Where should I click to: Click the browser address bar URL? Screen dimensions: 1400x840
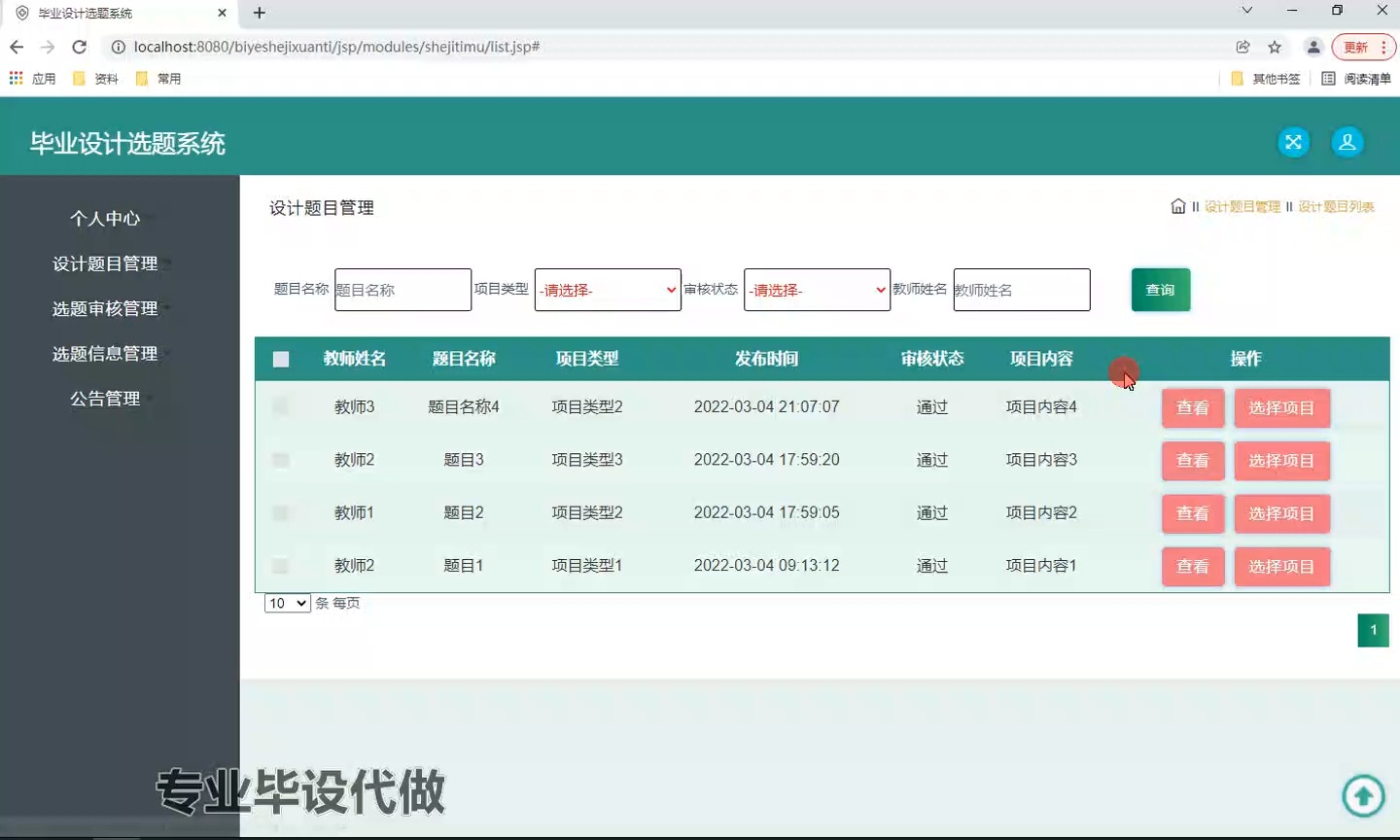coord(336,47)
